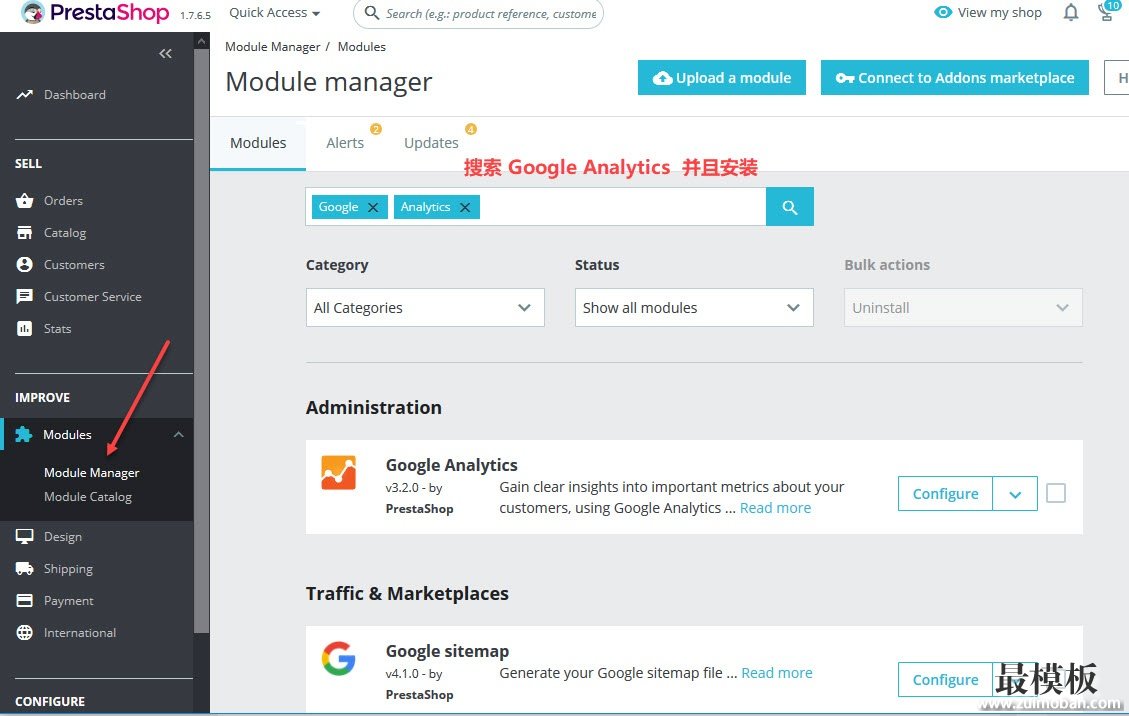The height and width of the screenshot is (716, 1129).
Task: Open Customer Service menu text
Action: tap(93, 297)
